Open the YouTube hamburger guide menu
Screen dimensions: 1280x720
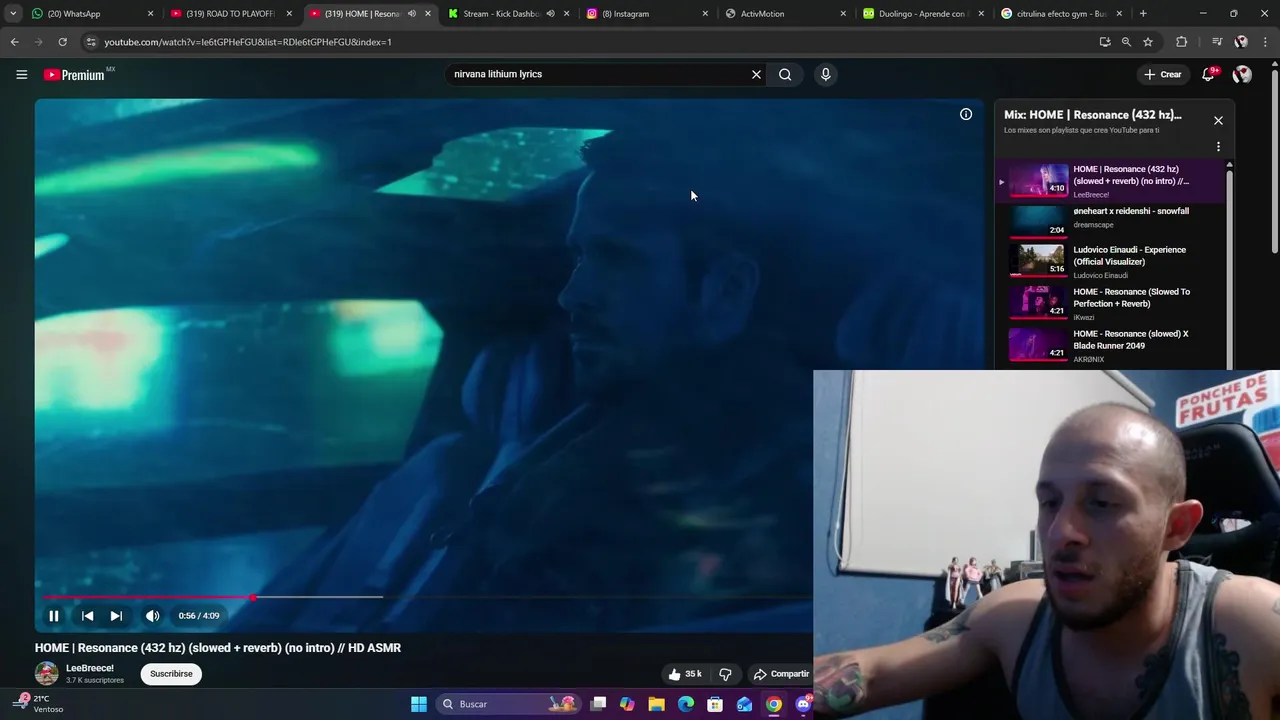coord(21,74)
